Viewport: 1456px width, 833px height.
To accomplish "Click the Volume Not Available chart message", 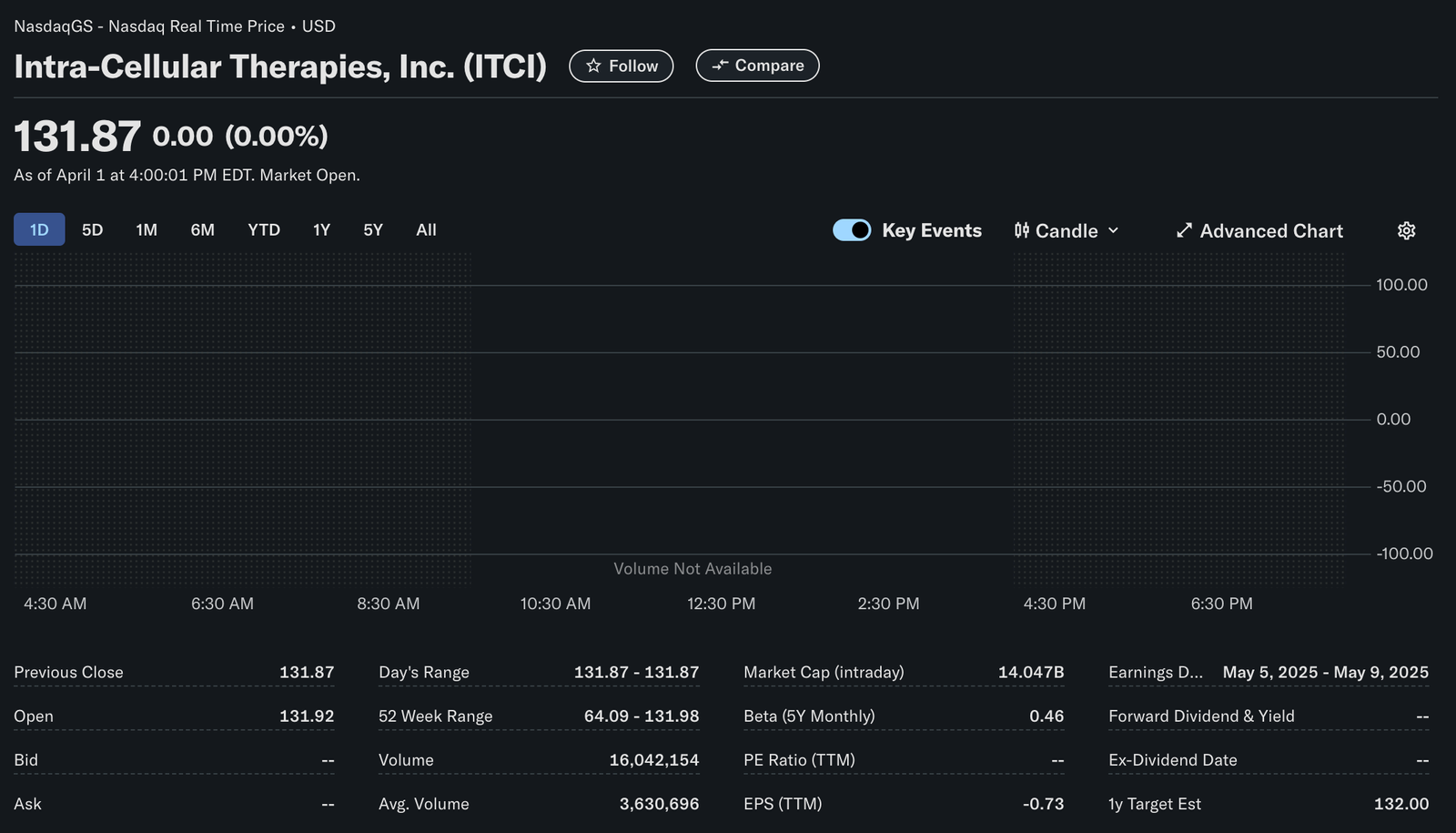I will (x=693, y=568).
